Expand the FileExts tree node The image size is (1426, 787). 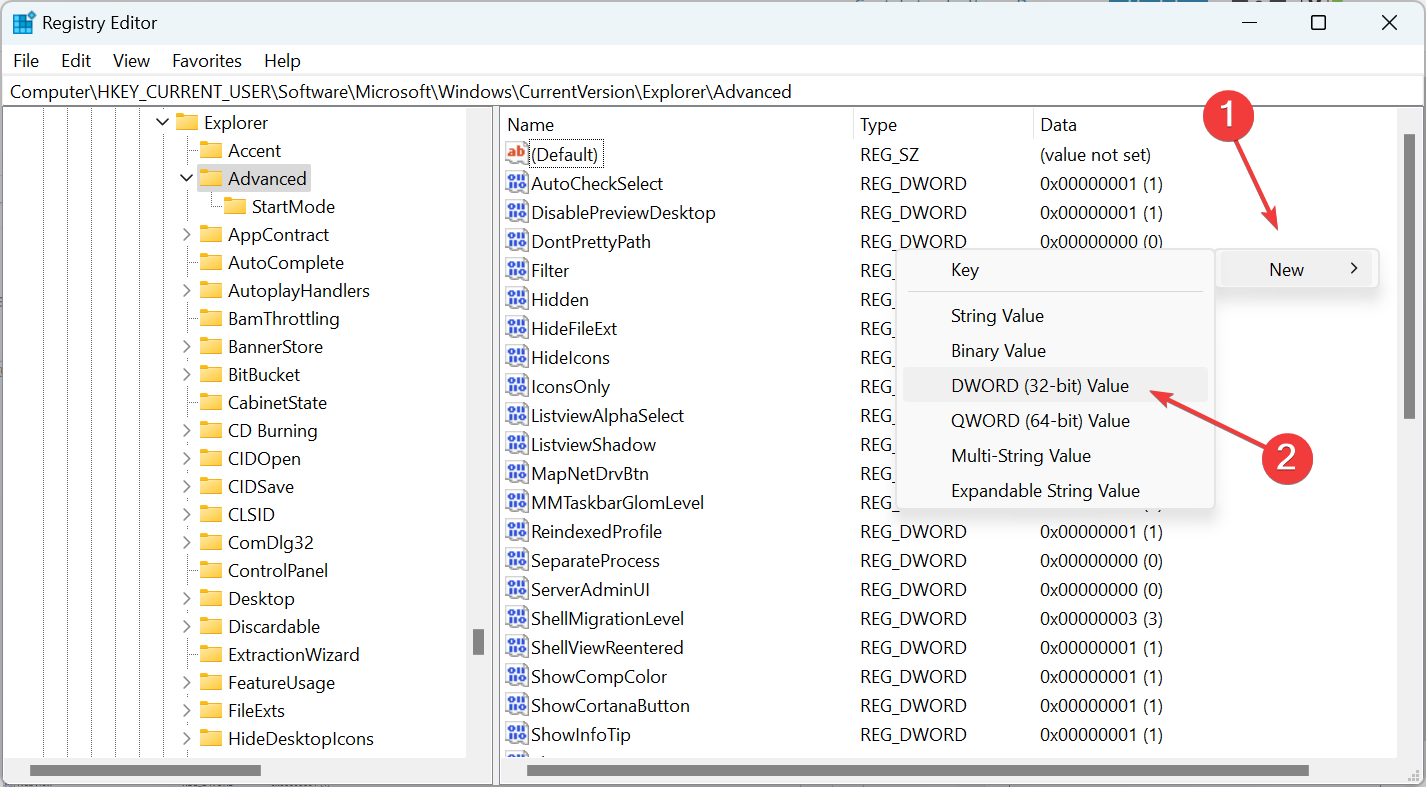[186, 710]
